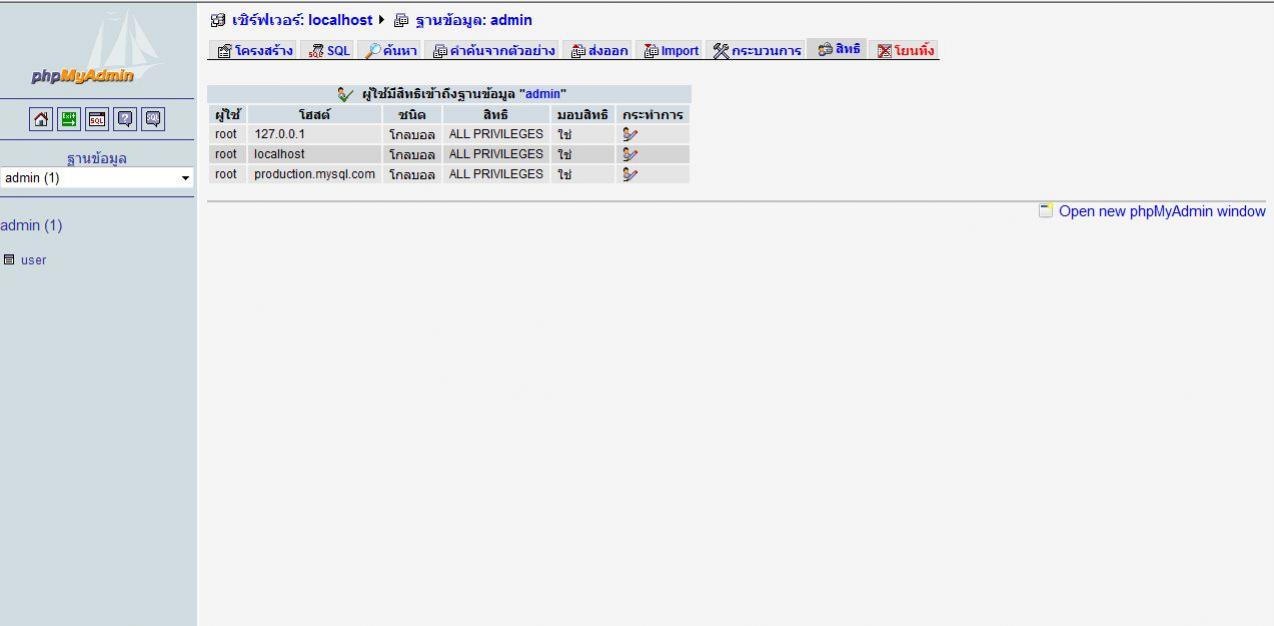Click ALL PRIVILEGES in the localhost row
This screenshot has width=1274, height=626.
point(496,154)
